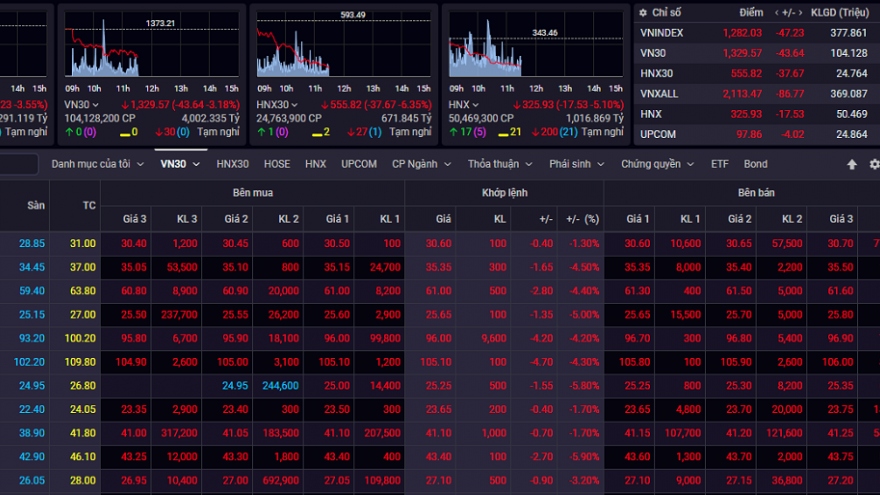880x495 pixels.
Task: Switch to the HOSE tab
Action: [x=277, y=164]
